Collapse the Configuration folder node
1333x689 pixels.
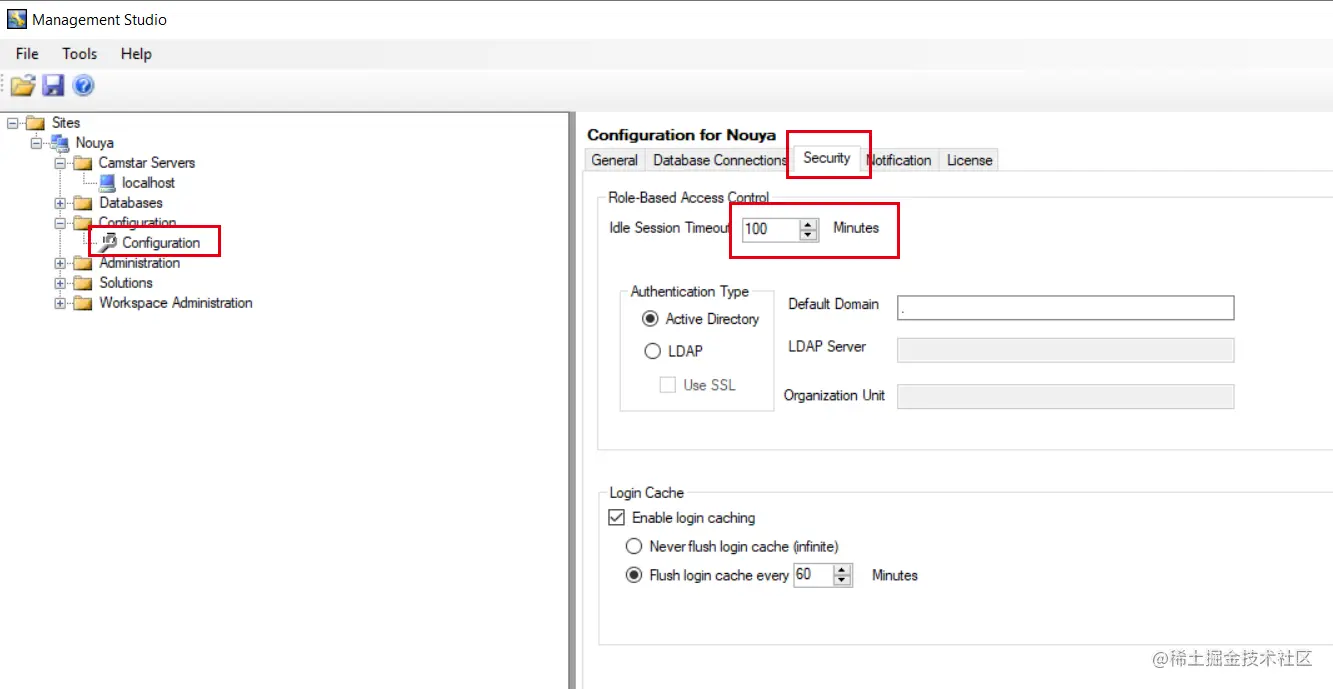(x=60, y=223)
